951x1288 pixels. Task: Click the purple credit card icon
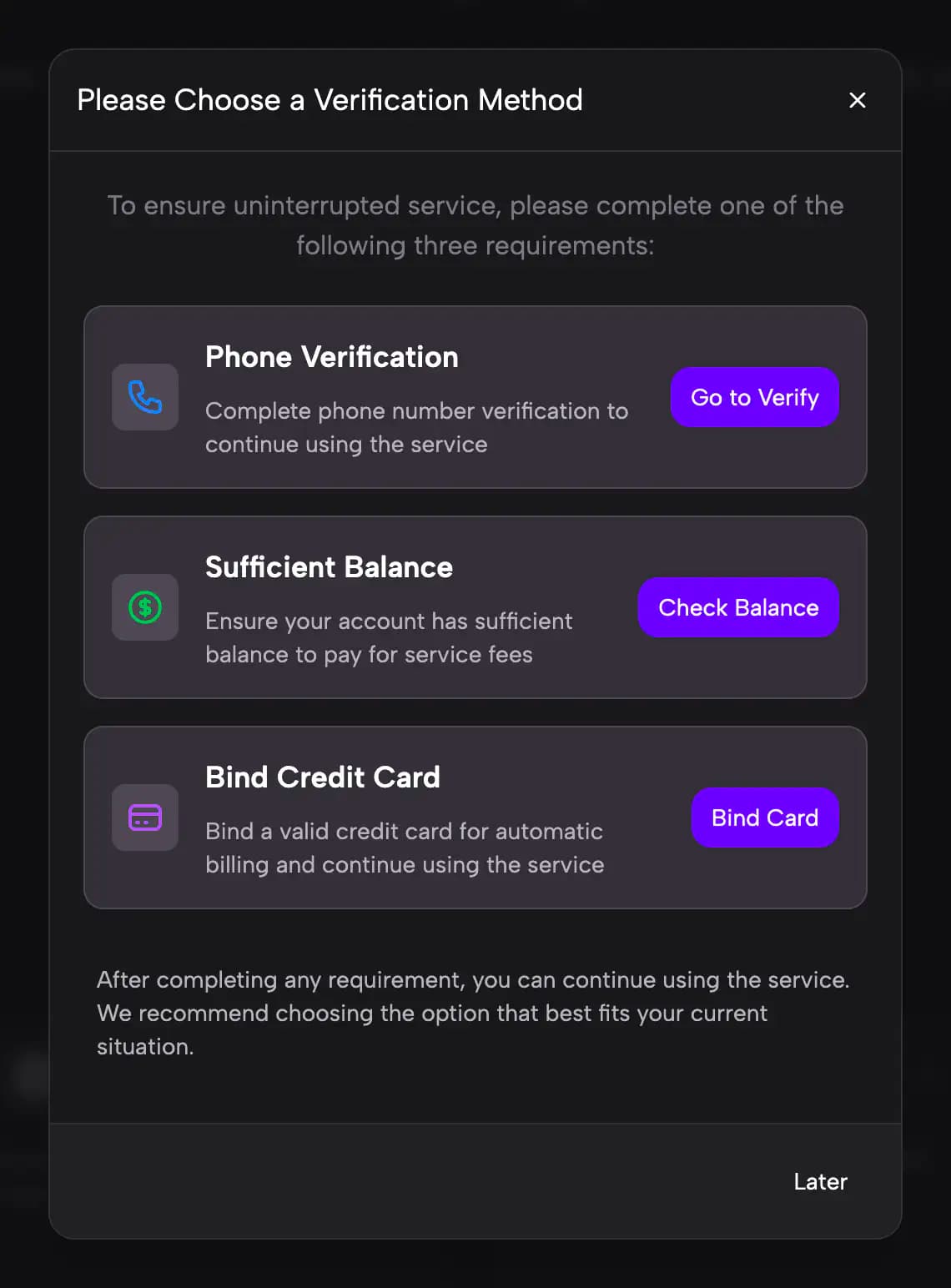coord(144,818)
